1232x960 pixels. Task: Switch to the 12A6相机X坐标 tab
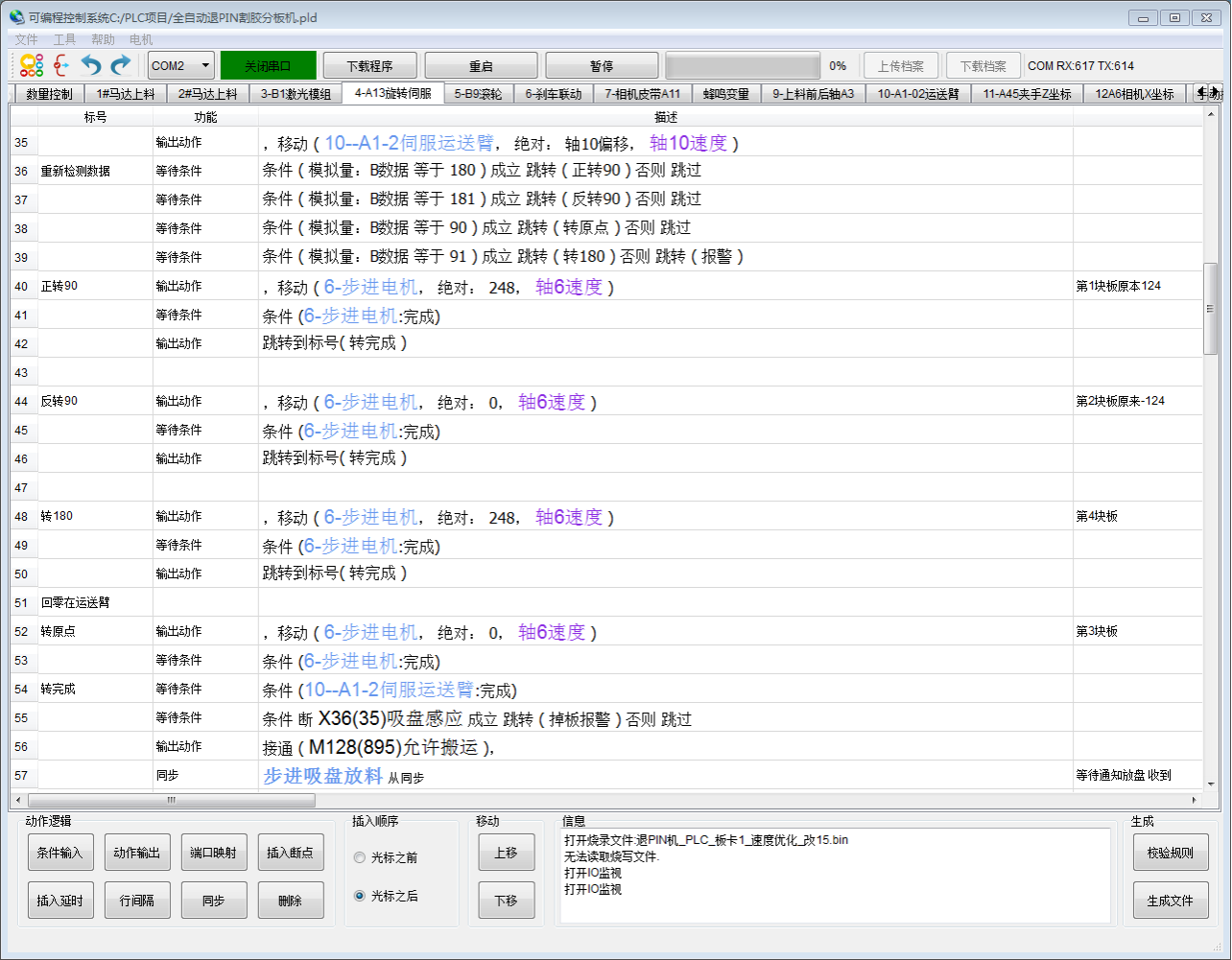coord(1134,94)
